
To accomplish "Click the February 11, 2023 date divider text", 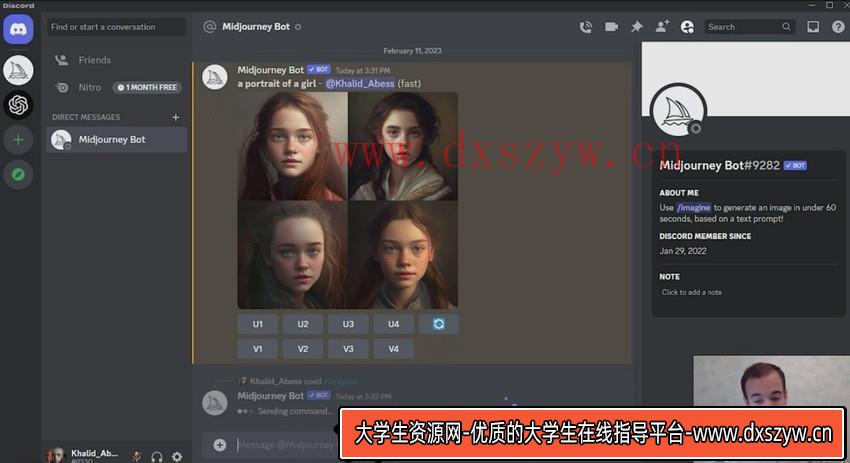I will point(413,51).
